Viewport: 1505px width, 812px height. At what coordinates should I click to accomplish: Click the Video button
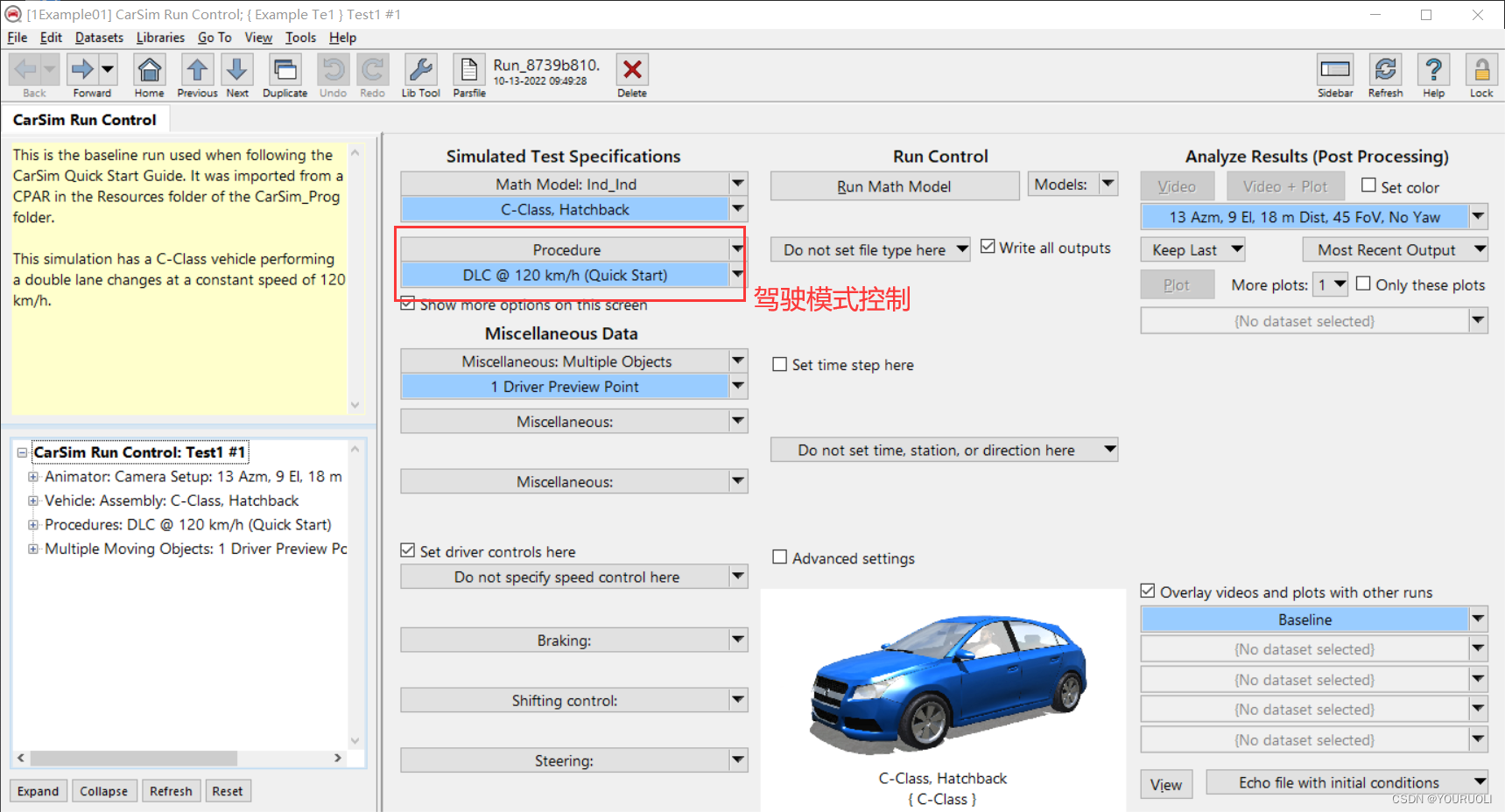pos(1177,186)
